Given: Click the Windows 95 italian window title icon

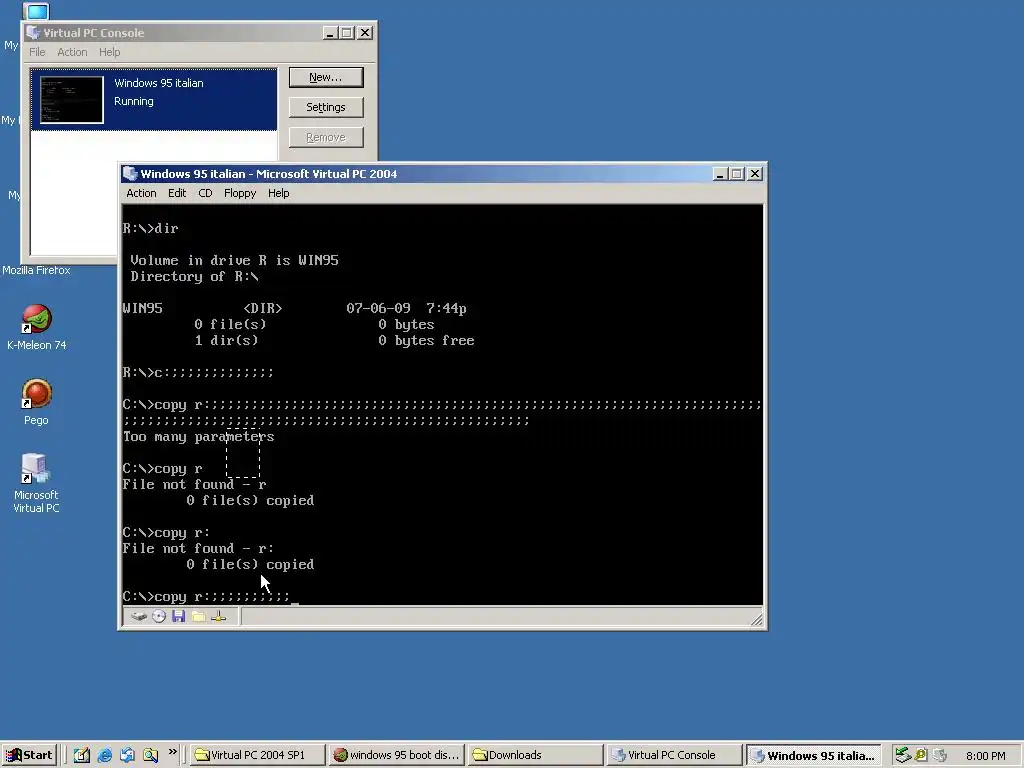Looking at the screenshot, I should pos(129,174).
